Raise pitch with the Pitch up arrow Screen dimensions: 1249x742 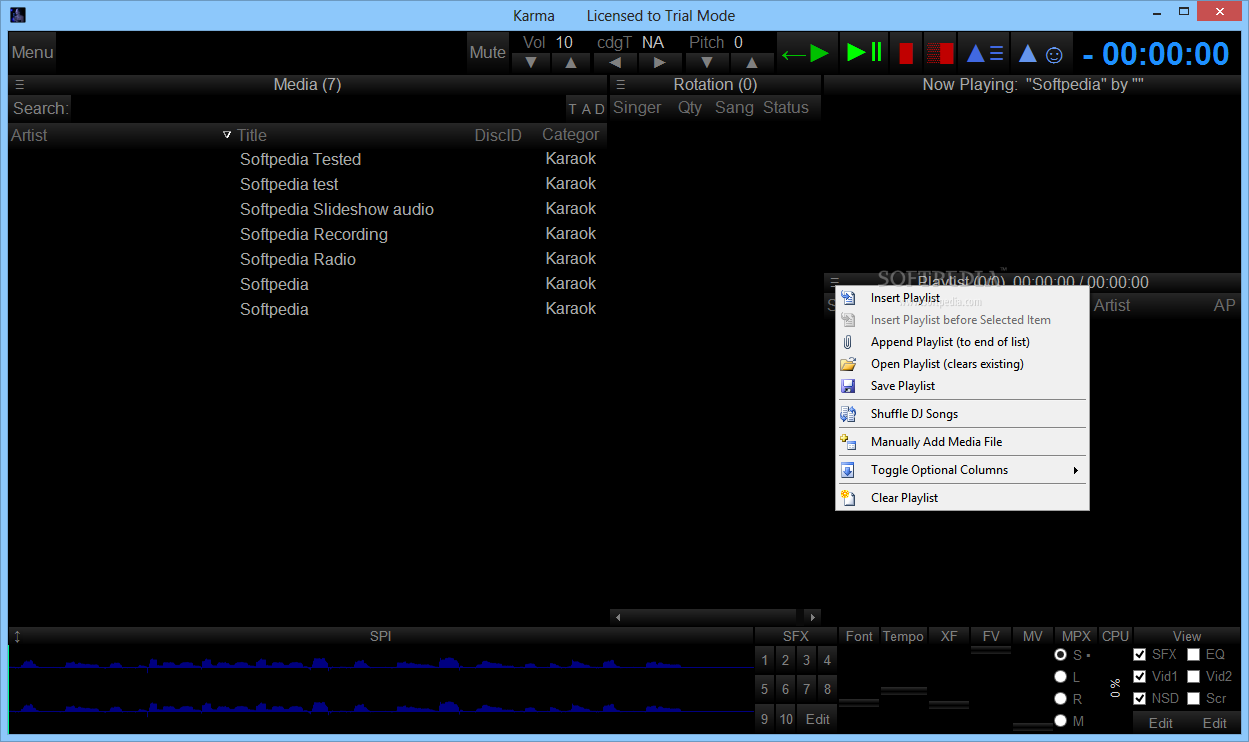point(752,63)
